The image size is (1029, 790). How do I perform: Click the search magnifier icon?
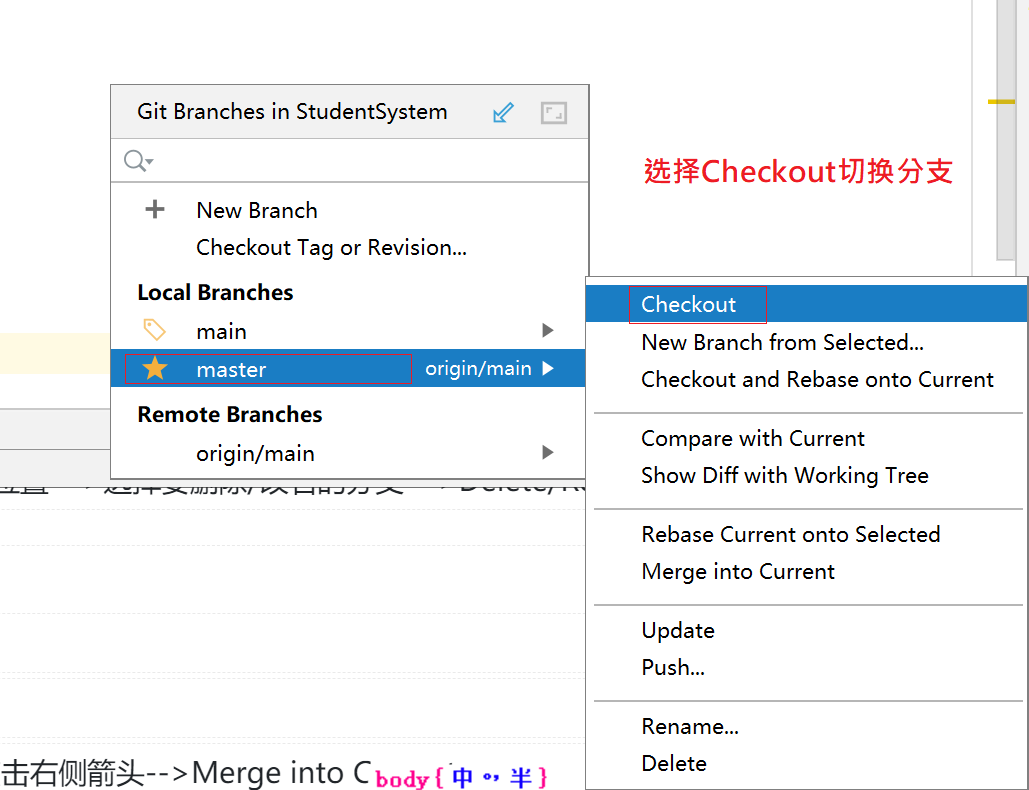point(136,161)
